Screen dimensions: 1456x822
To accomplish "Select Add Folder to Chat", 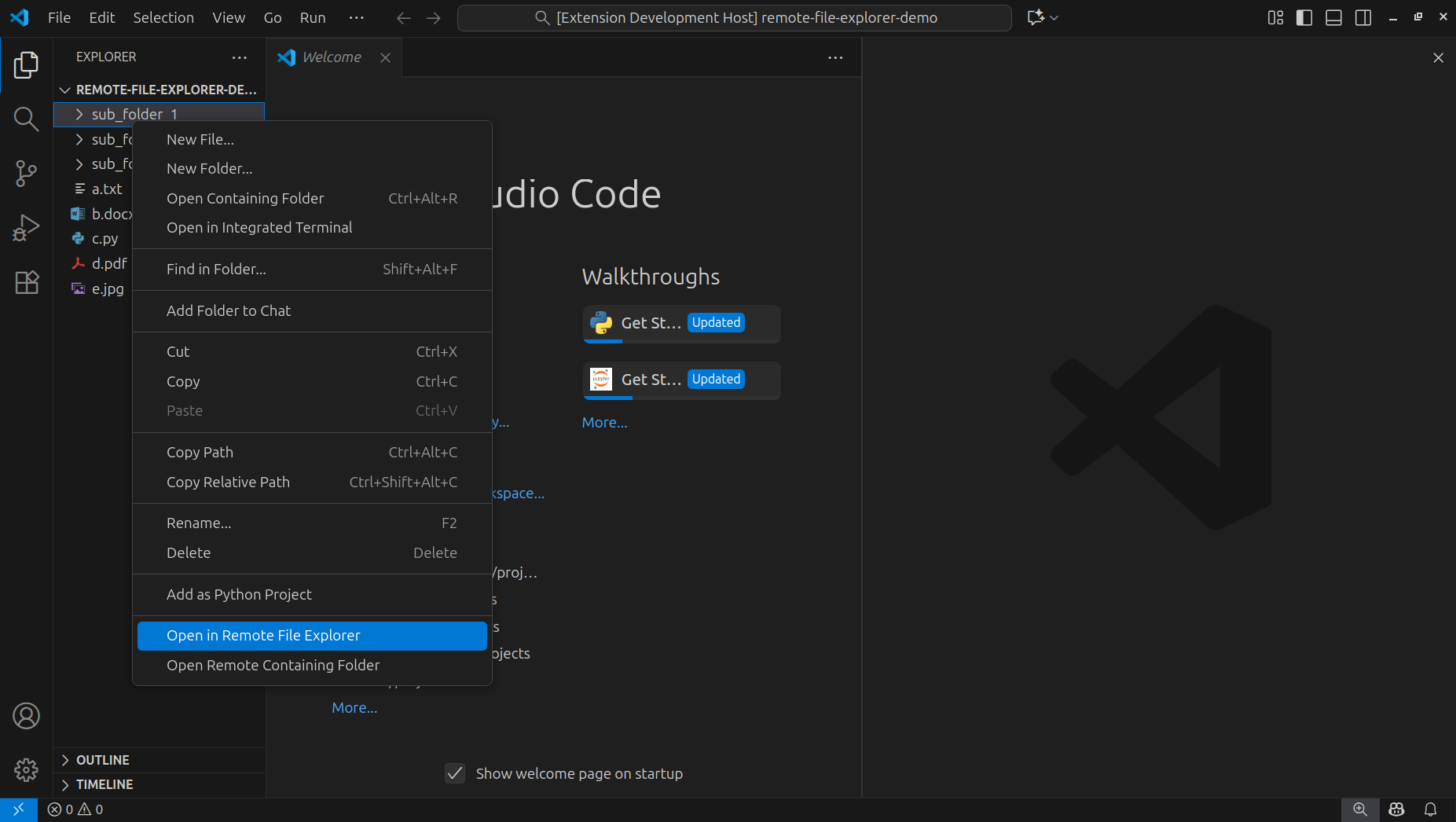I will click(312, 310).
